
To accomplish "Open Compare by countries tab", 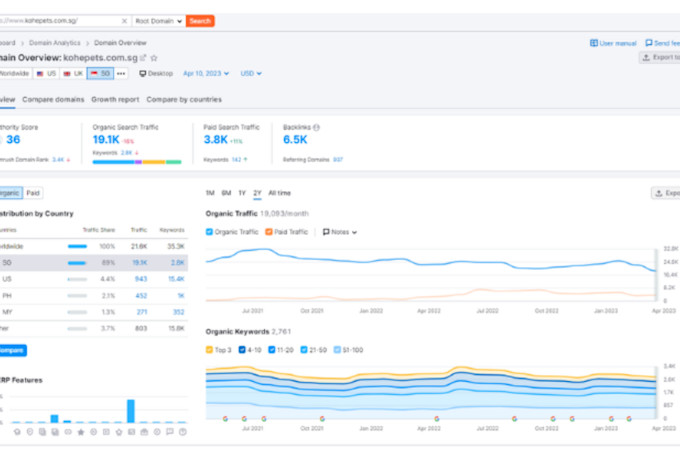I will [184, 99].
